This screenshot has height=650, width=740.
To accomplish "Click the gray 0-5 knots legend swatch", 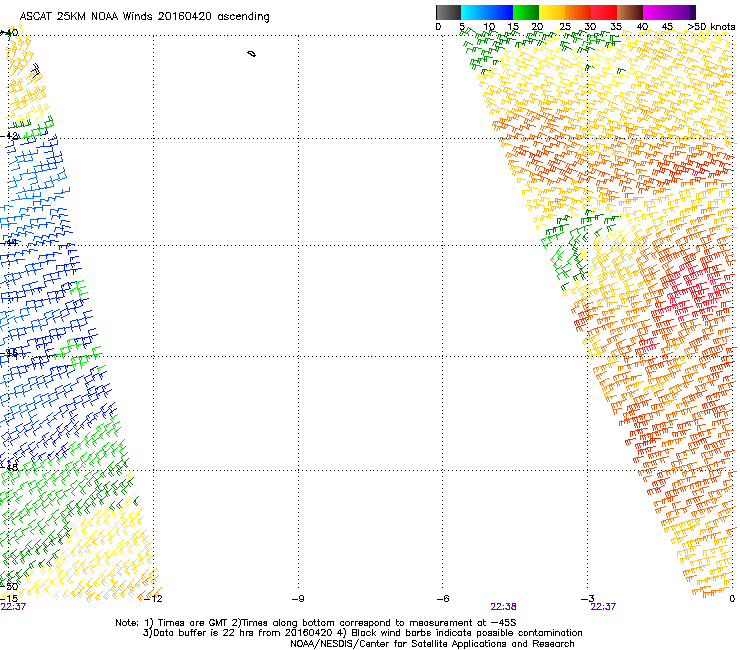I will tap(448, 12).
